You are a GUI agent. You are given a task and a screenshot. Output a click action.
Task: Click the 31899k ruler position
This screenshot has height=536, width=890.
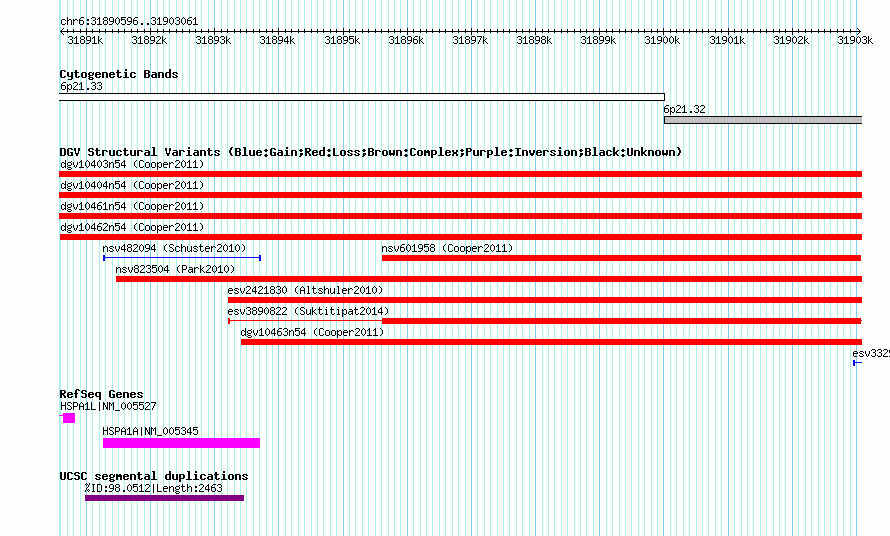(x=598, y=40)
